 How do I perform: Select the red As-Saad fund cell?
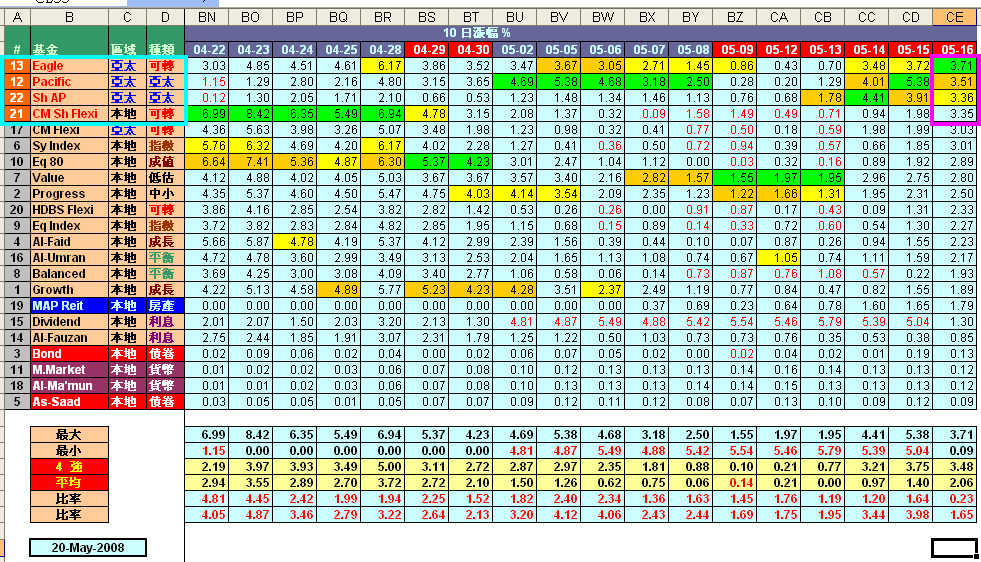(x=69, y=402)
